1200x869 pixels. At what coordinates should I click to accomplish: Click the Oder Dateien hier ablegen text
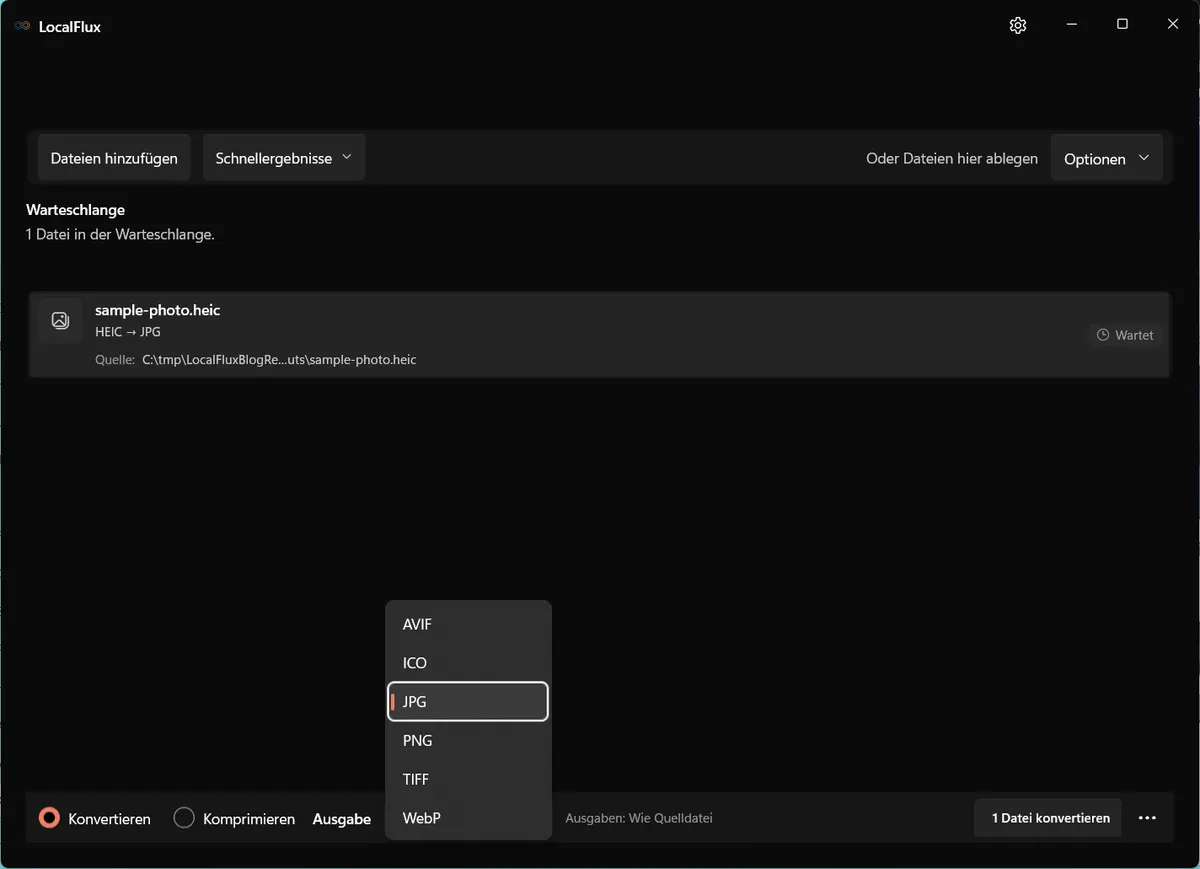[x=952, y=158]
